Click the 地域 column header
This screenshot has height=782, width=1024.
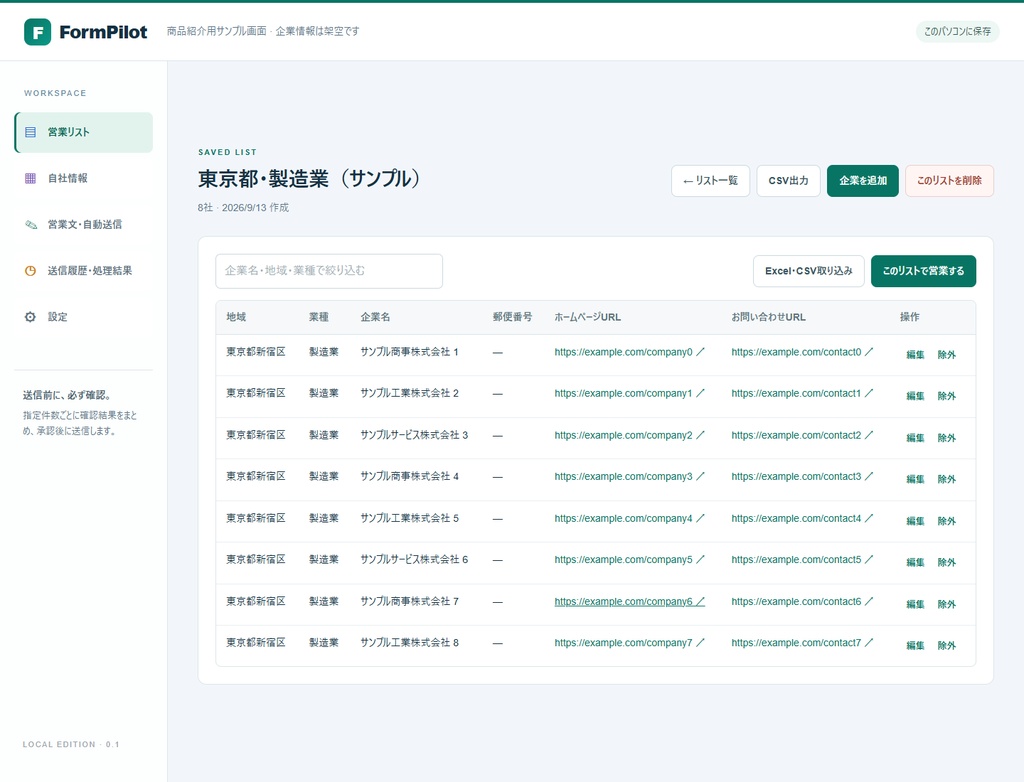(x=236, y=317)
